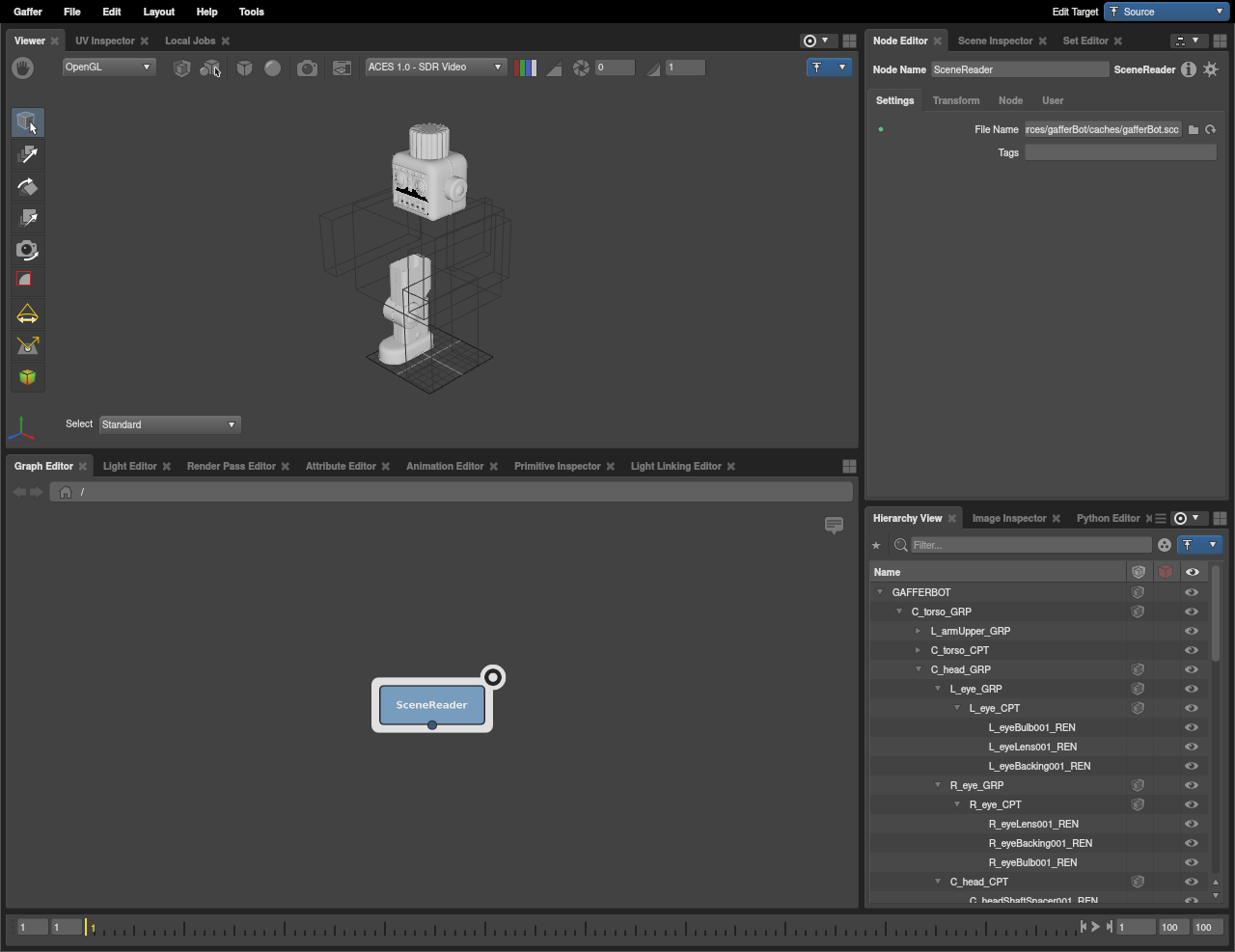Open the Tools menu
The width and height of the screenshot is (1235, 952).
(252, 12)
